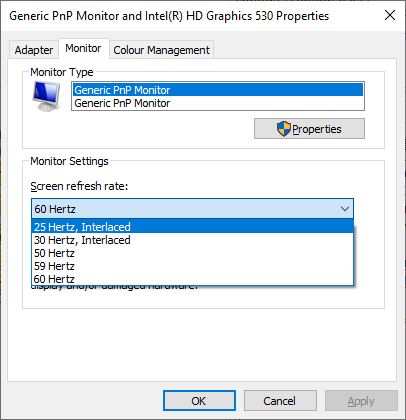The width and height of the screenshot is (406, 420).
Task: Click the UAC shield icon on Properties
Action: (x=284, y=129)
